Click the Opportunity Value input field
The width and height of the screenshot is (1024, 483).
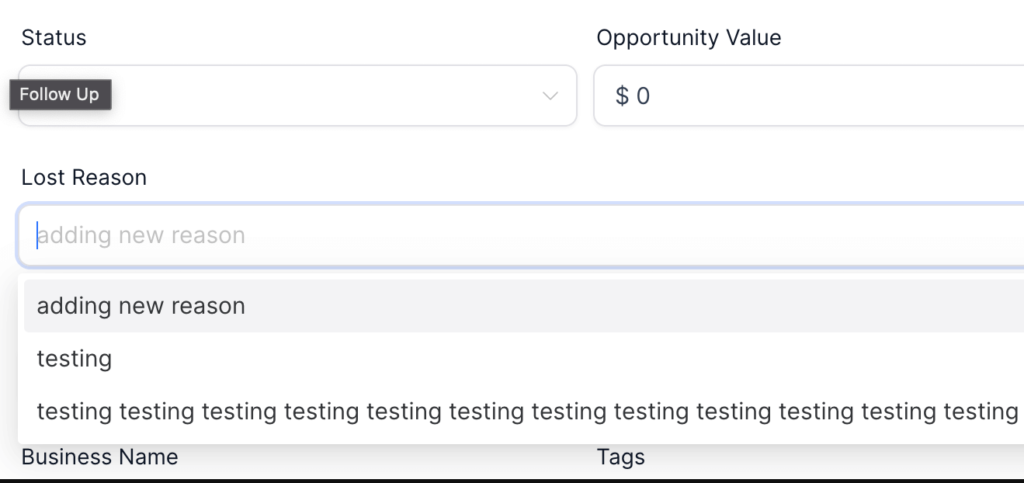point(808,96)
